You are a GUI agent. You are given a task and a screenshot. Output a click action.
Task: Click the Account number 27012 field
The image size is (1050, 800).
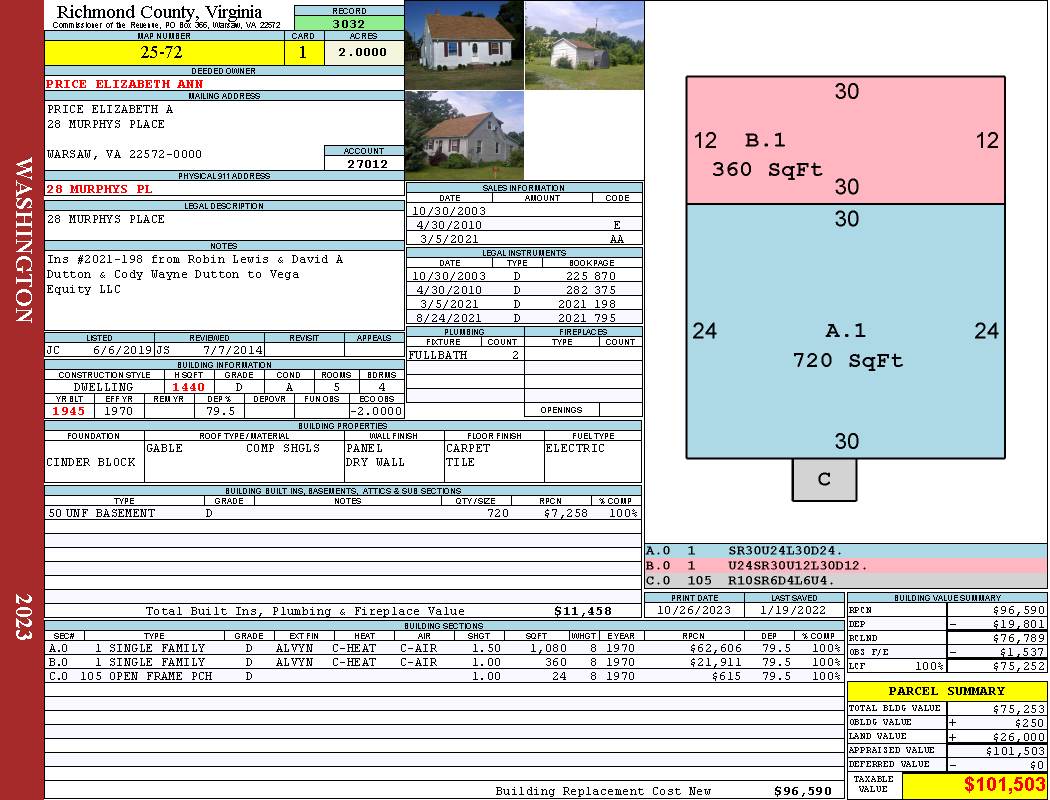pyautogui.click(x=364, y=163)
